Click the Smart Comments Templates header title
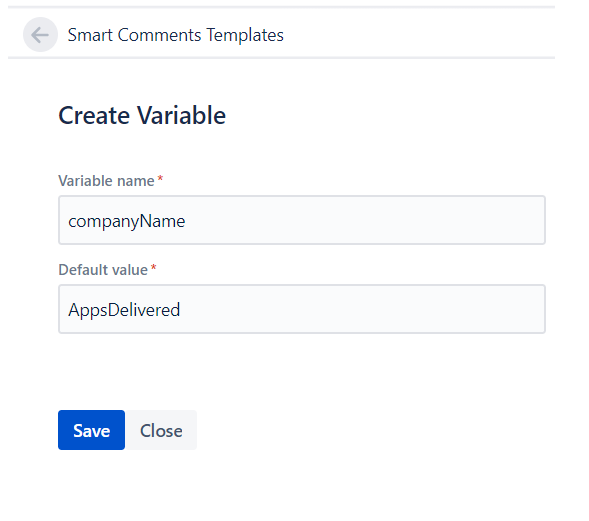The image size is (589, 521). click(x=175, y=35)
